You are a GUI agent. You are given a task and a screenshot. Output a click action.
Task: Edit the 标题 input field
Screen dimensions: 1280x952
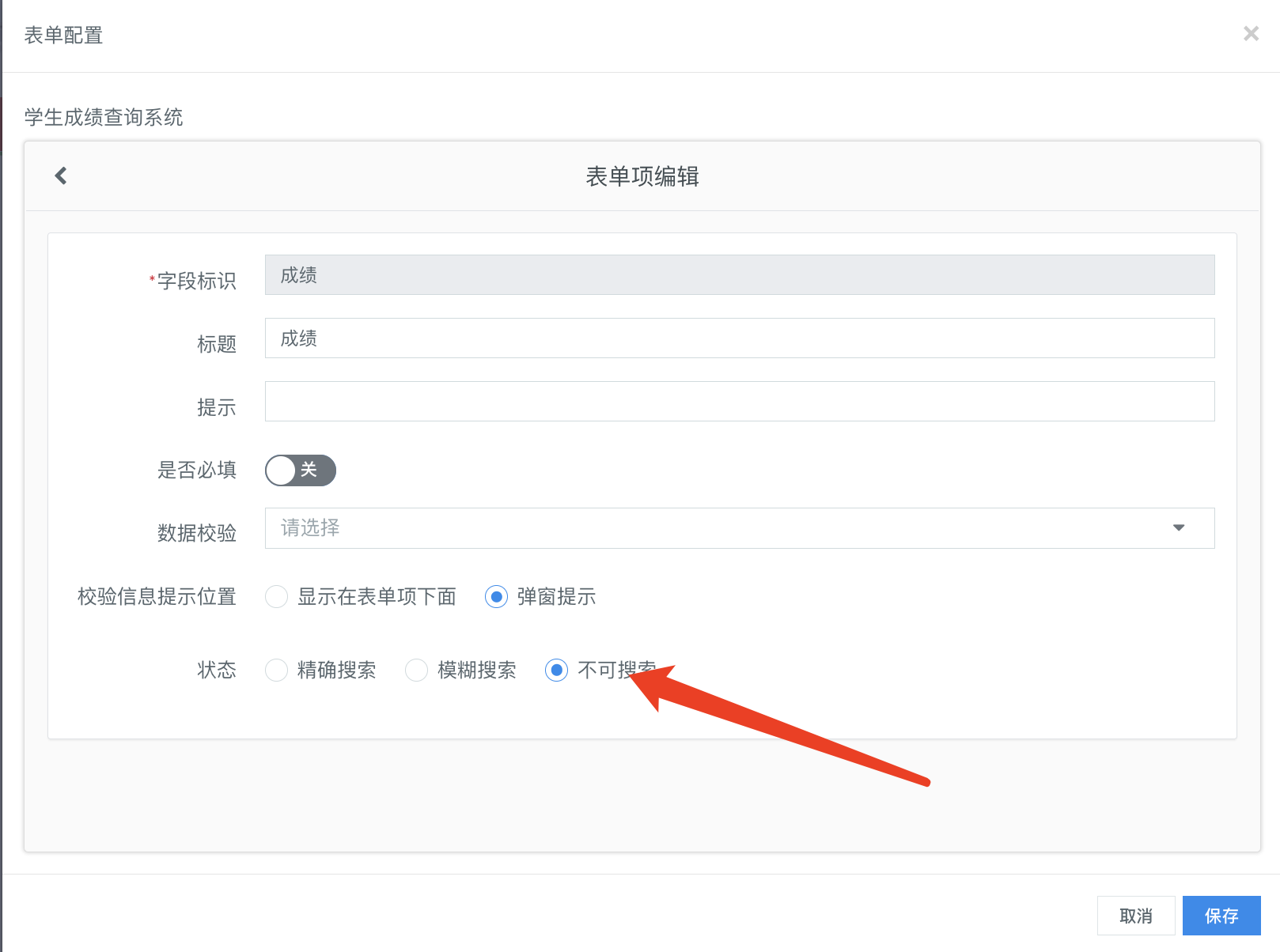click(740, 338)
